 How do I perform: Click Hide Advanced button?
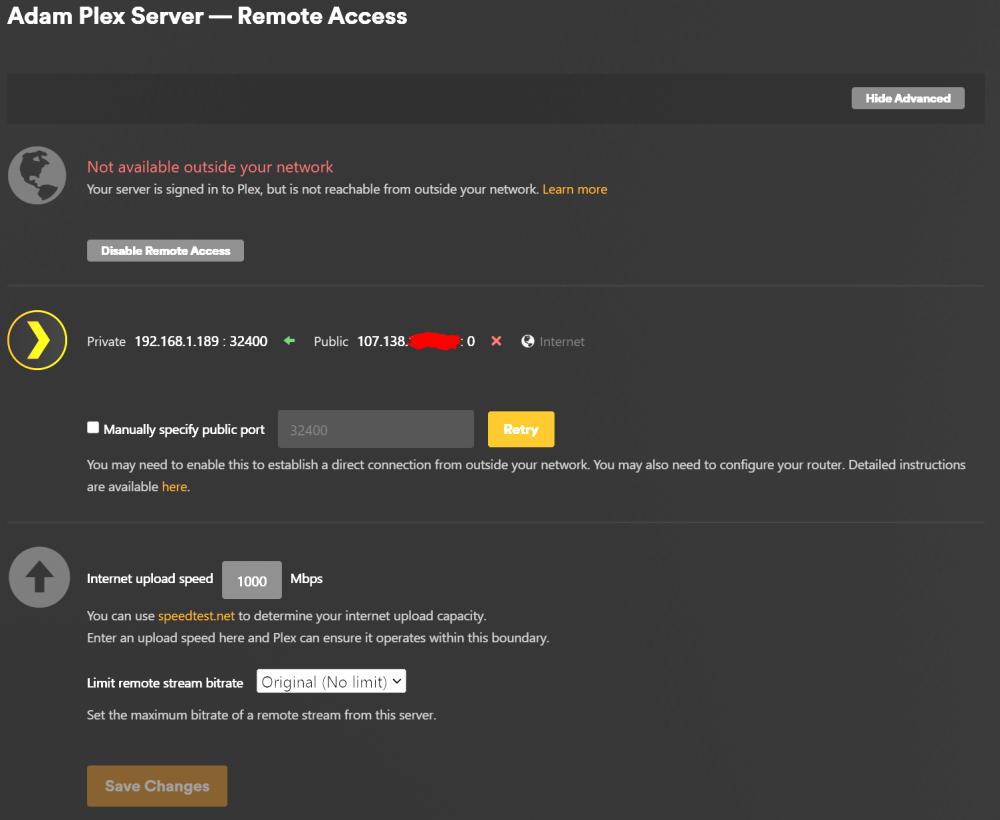coord(908,98)
